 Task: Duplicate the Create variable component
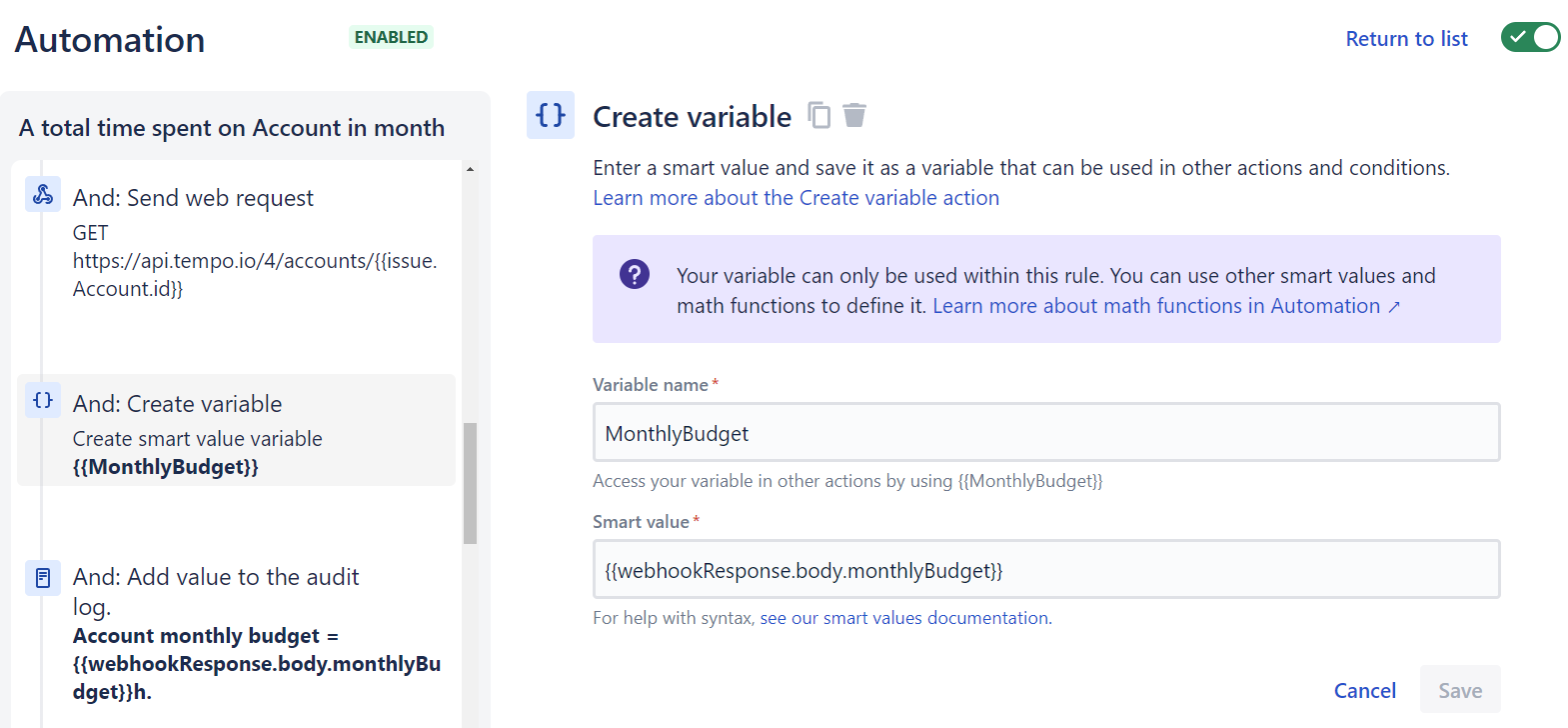click(819, 116)
